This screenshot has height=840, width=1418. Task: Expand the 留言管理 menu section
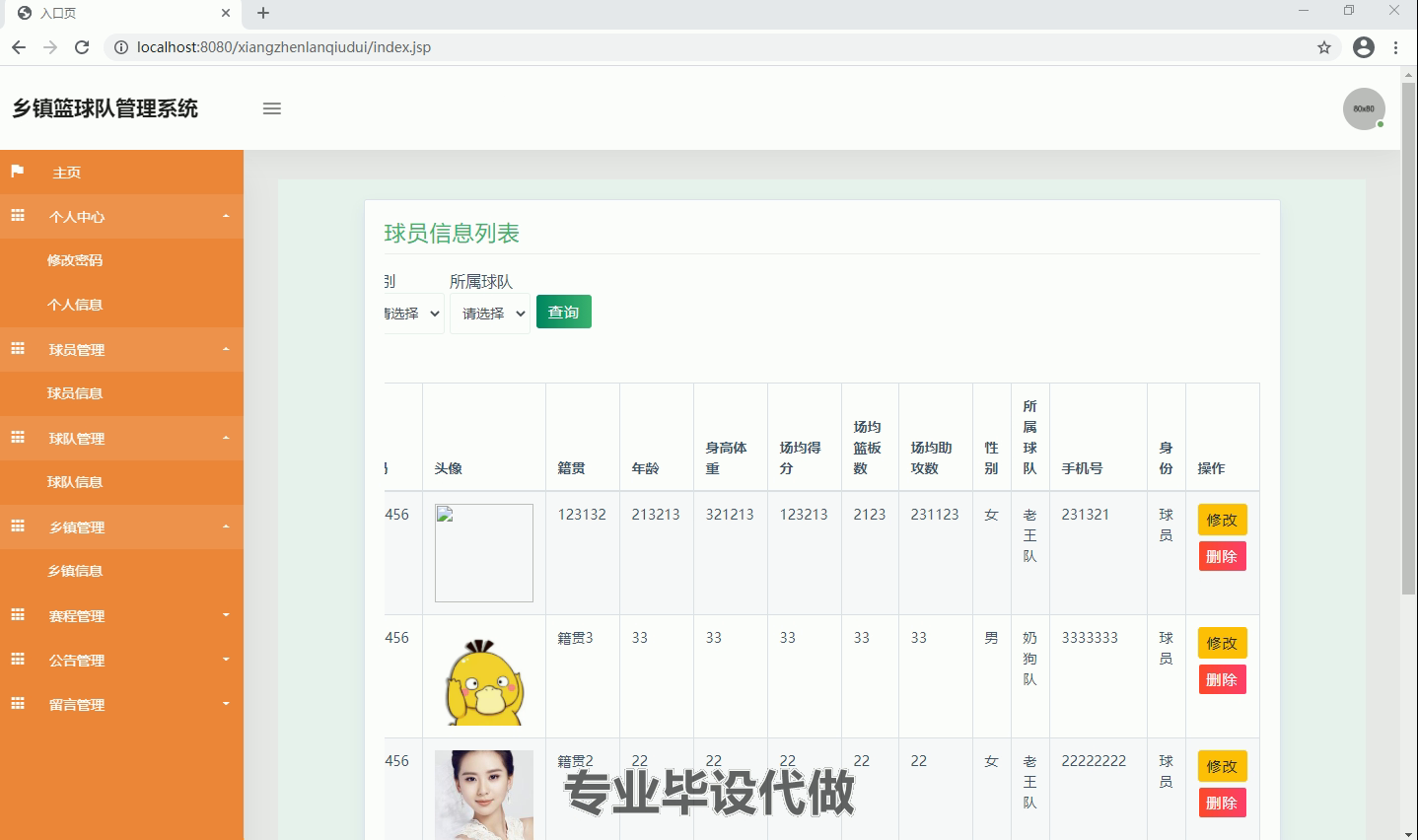121,704
